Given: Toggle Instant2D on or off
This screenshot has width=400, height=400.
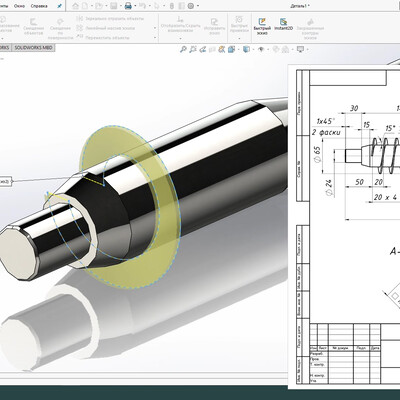Looking at the screenshot, I should [283, 24].
